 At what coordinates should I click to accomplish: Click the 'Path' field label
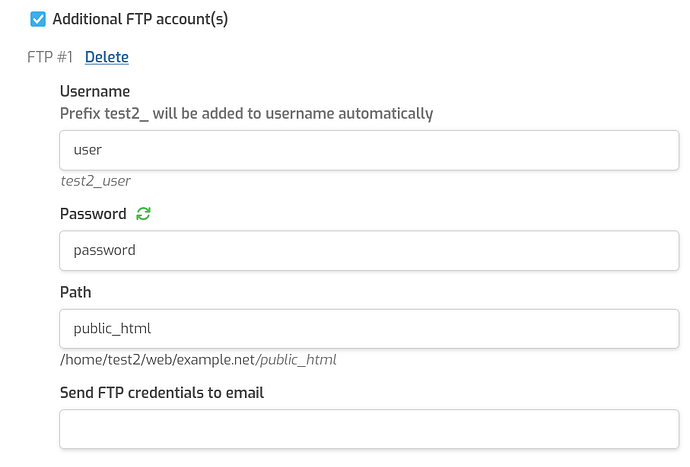pyautogui.click(x=75, y=292)
